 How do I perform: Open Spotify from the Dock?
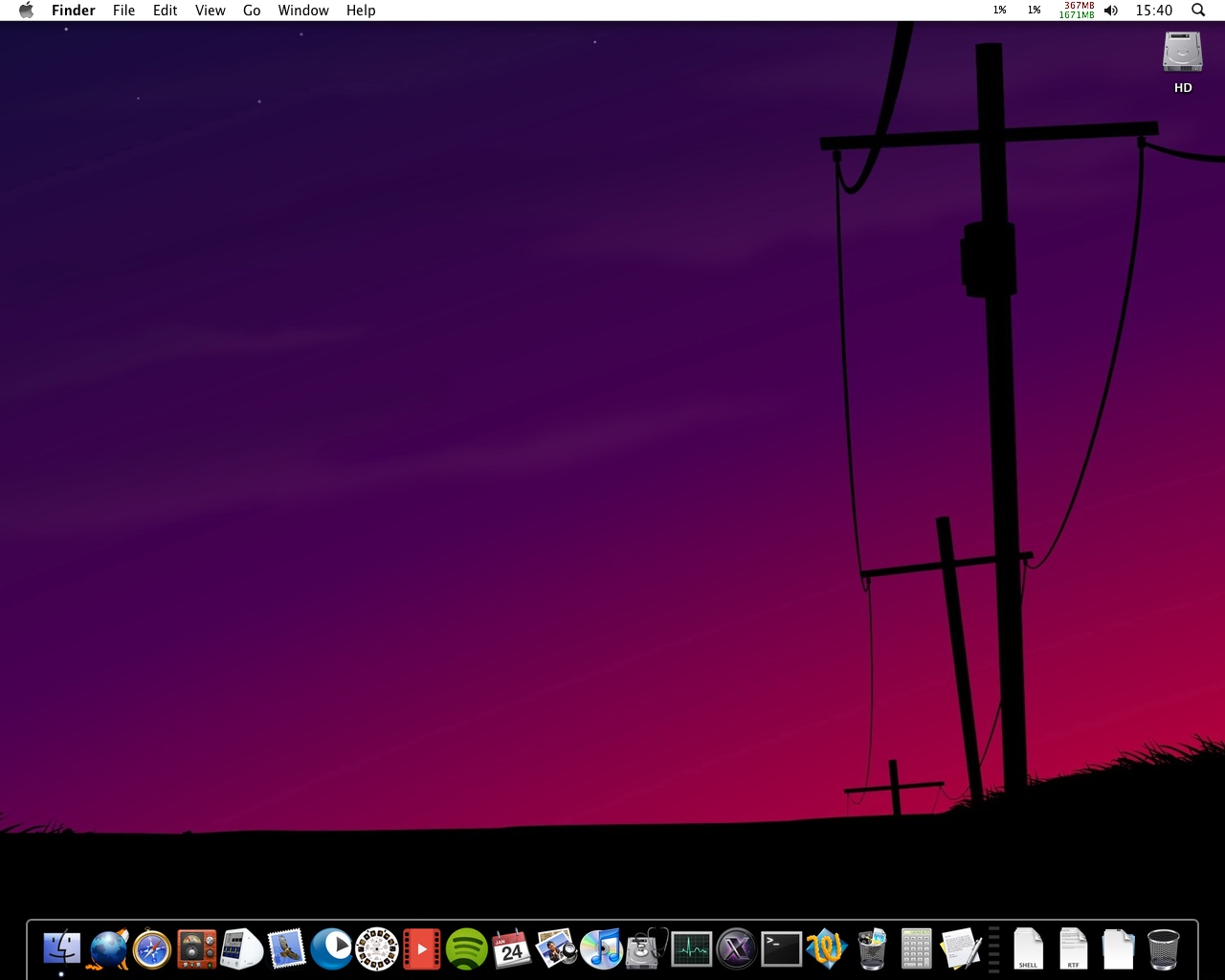click(x=467, y=949)
